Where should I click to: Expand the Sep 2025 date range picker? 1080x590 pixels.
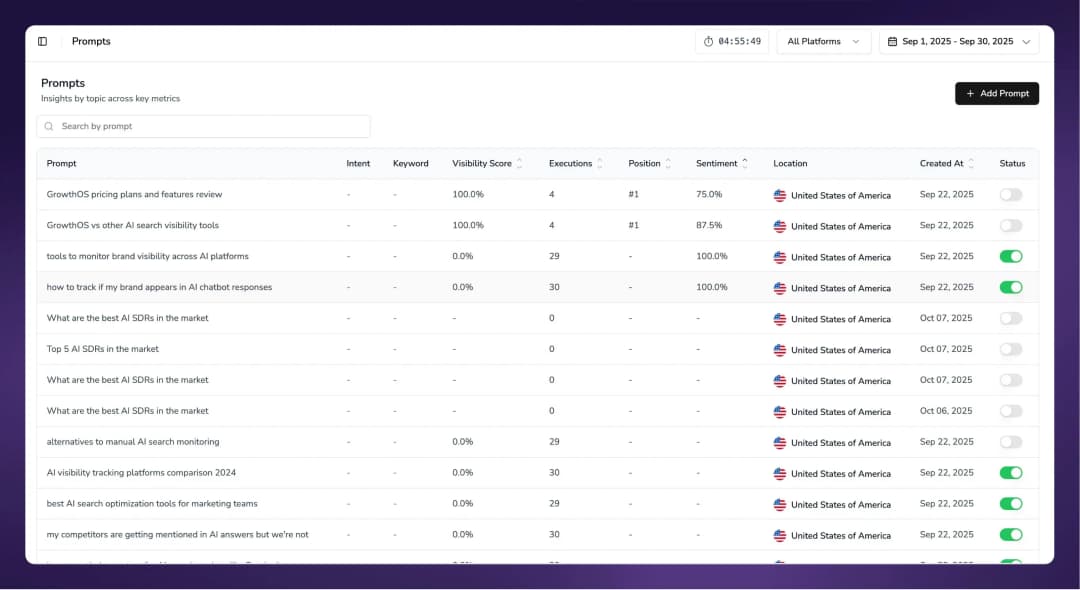[x=958, y=42]
